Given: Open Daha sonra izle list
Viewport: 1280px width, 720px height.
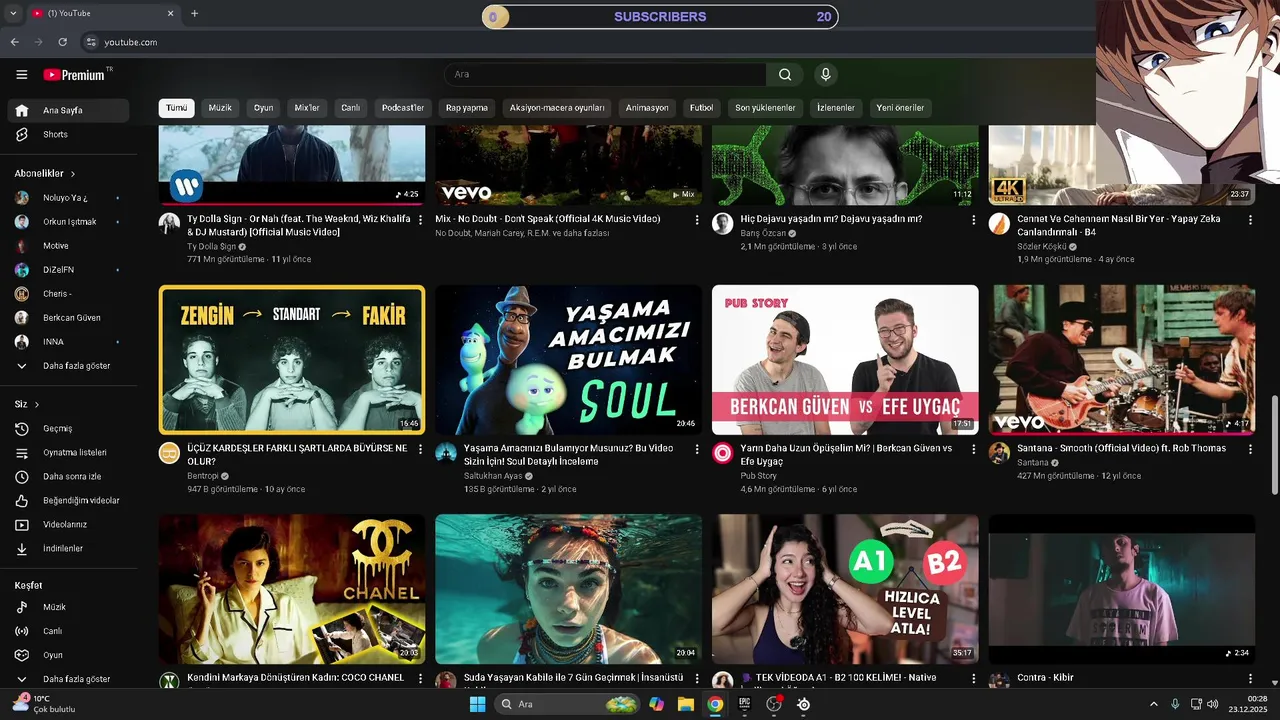Looking at the screenshot, I should pos(68,477).
